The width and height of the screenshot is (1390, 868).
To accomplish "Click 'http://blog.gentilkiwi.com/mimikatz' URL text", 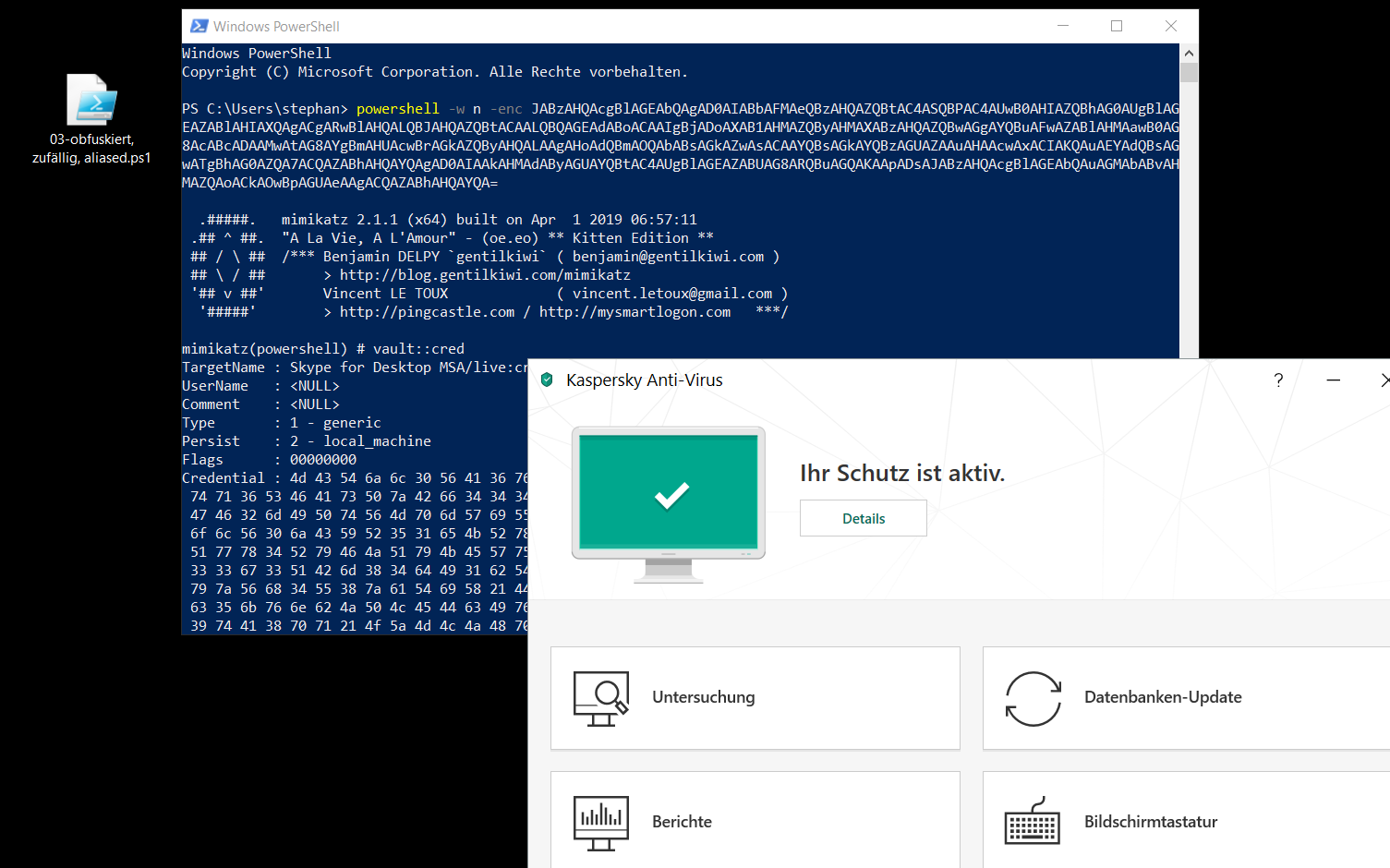I will (x=485, y=275).
